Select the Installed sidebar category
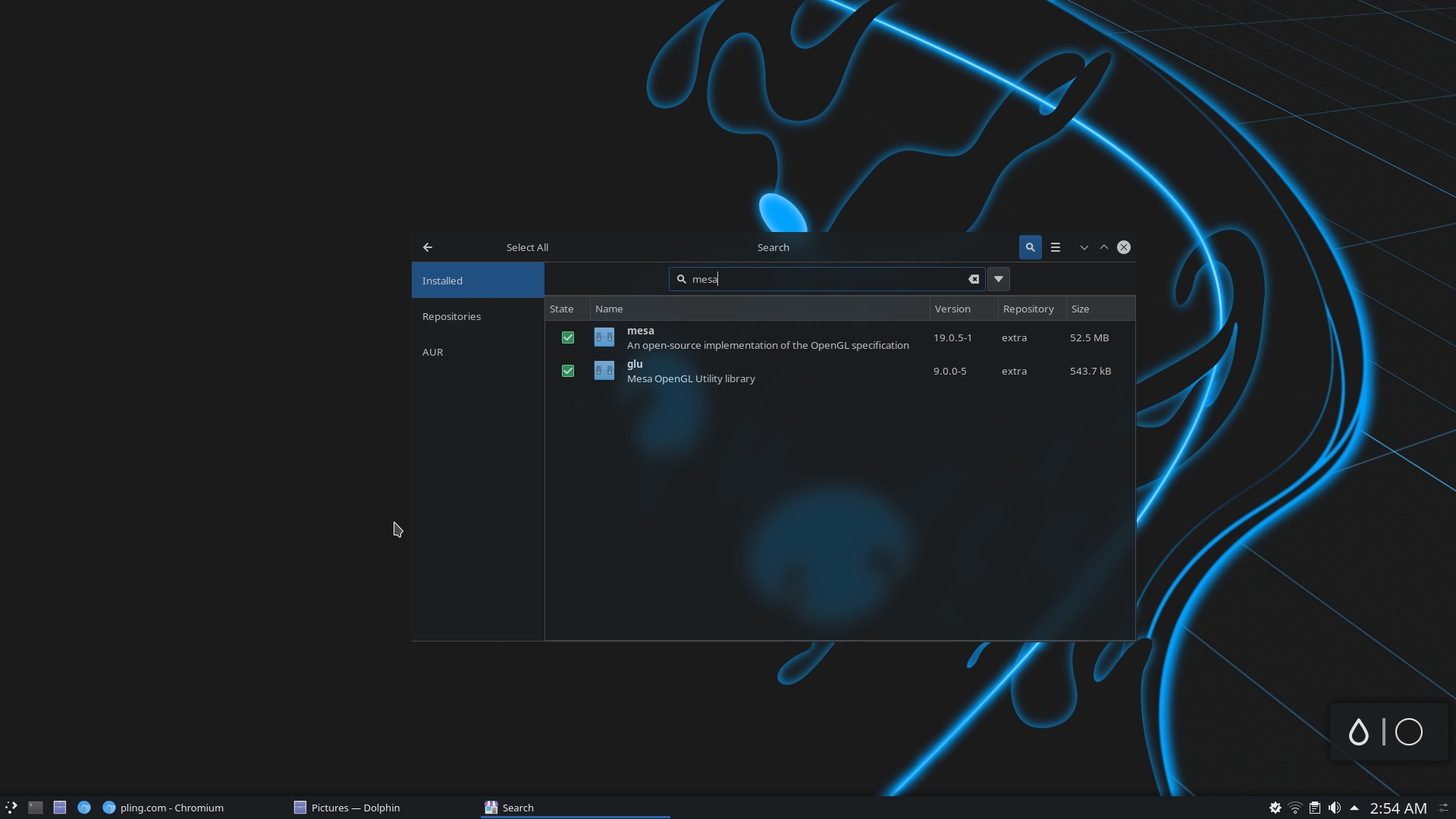 click(478, 281)
